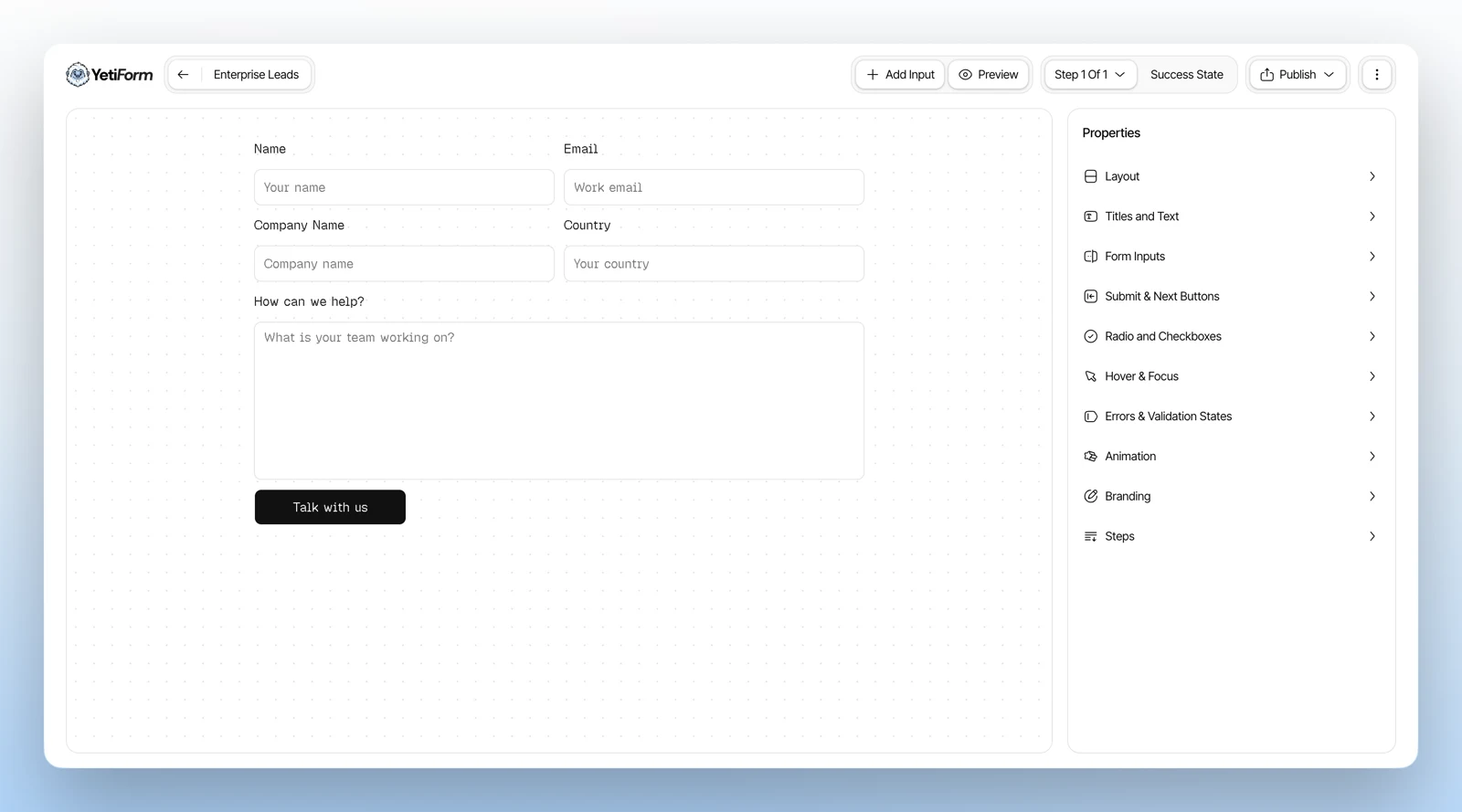Select the Name field label
The width and height of the screenshot is (1462, 812).
[270, 149]
